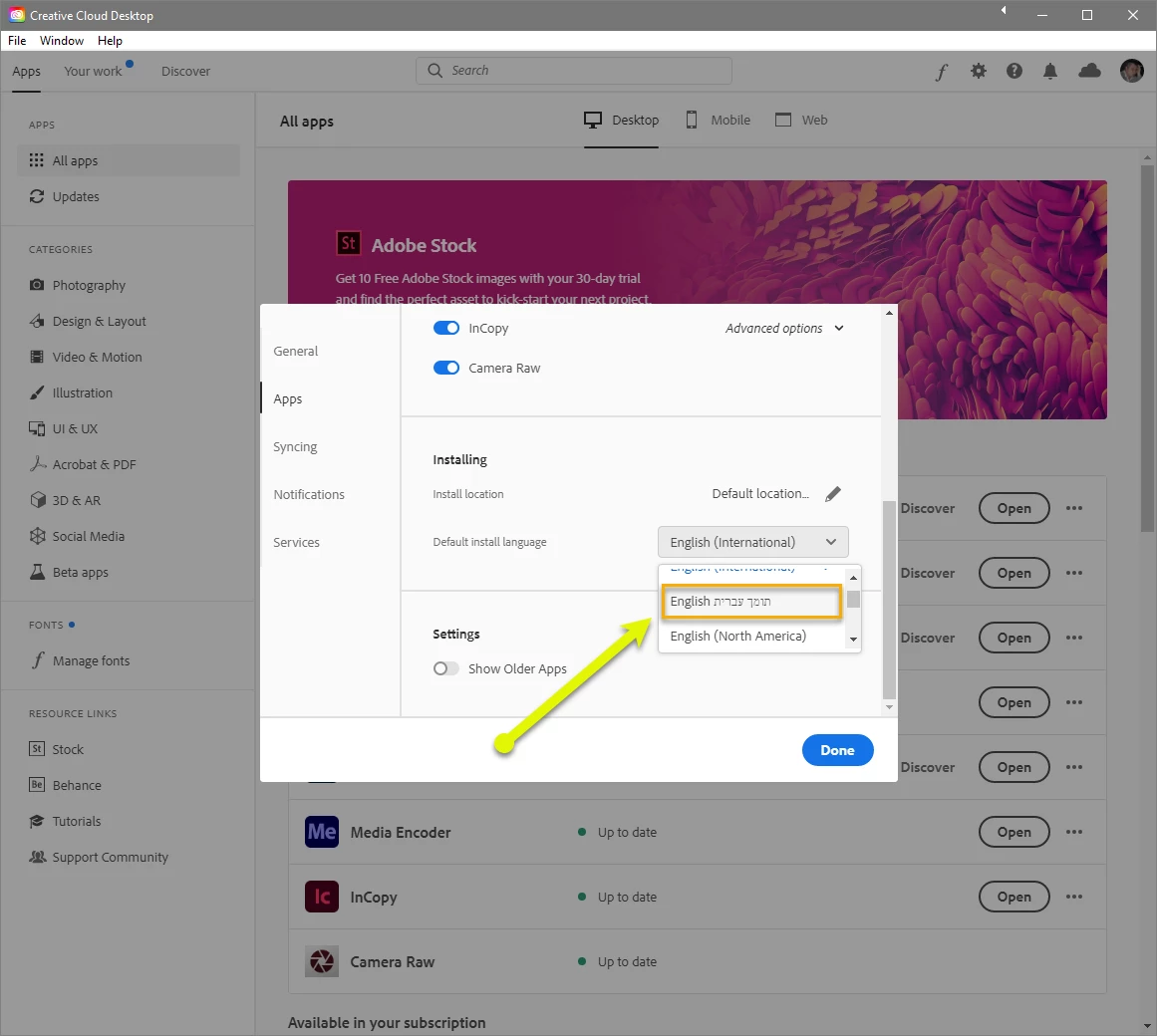Open Notifications preferences section
The height and width of the screenshot is (1036, 1157).
point(309,495)
